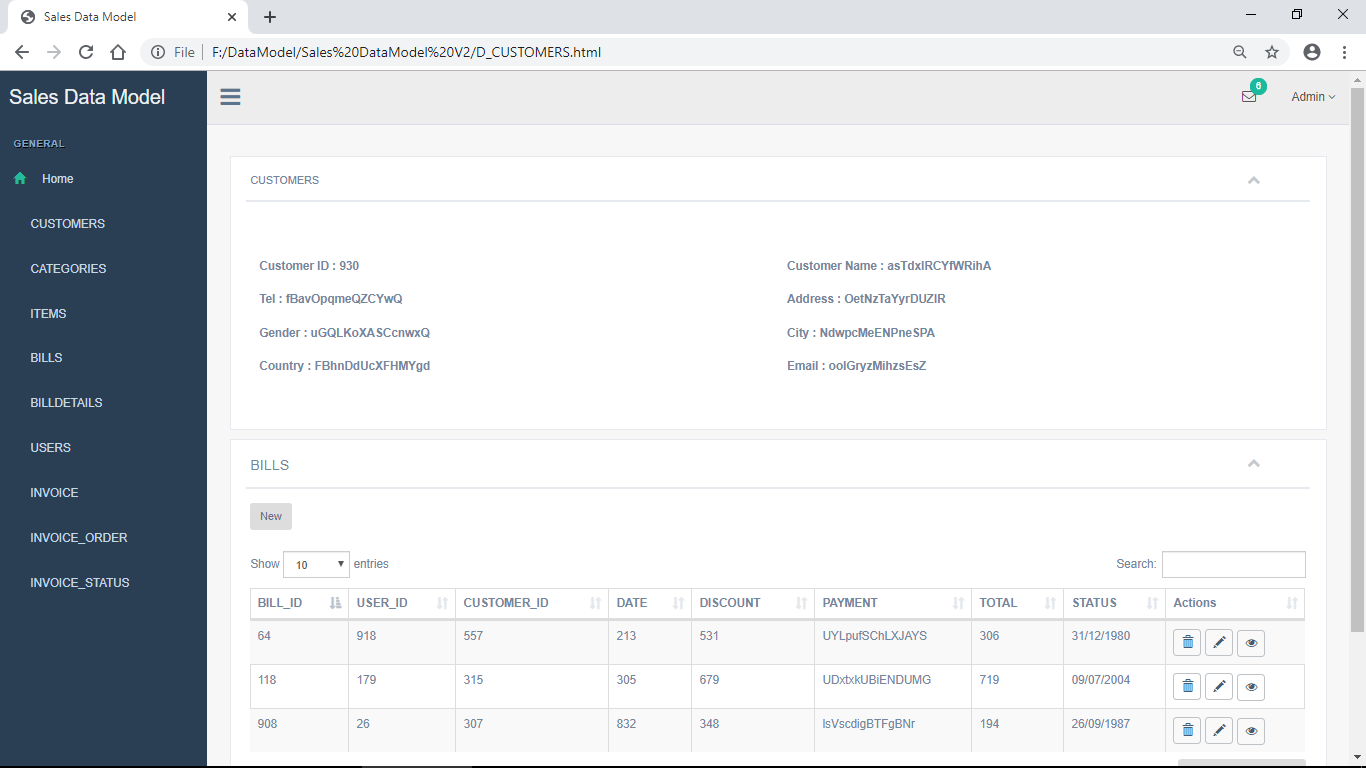The height and width of the screenshot is (768, 1366).
Task: Delete the bill with BILL_ID 64
Action: pyautogui.click(x=1187, y=642)
